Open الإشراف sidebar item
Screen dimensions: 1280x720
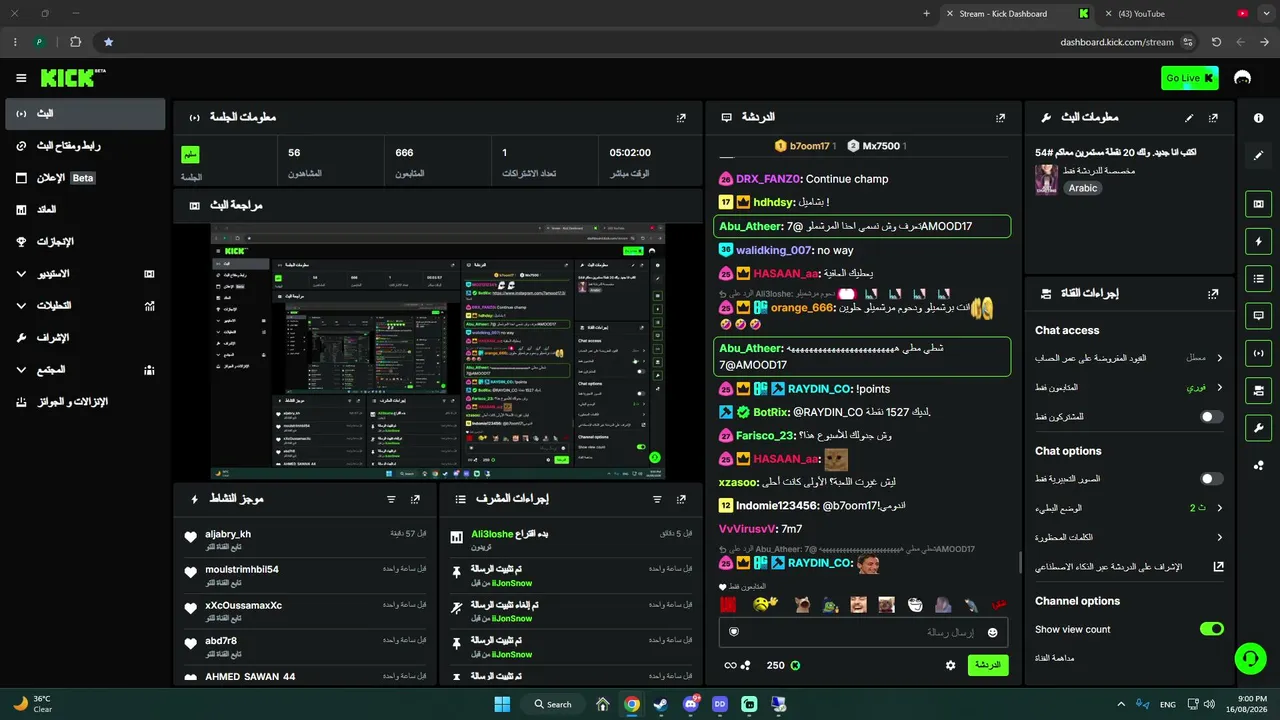[84, 338]
